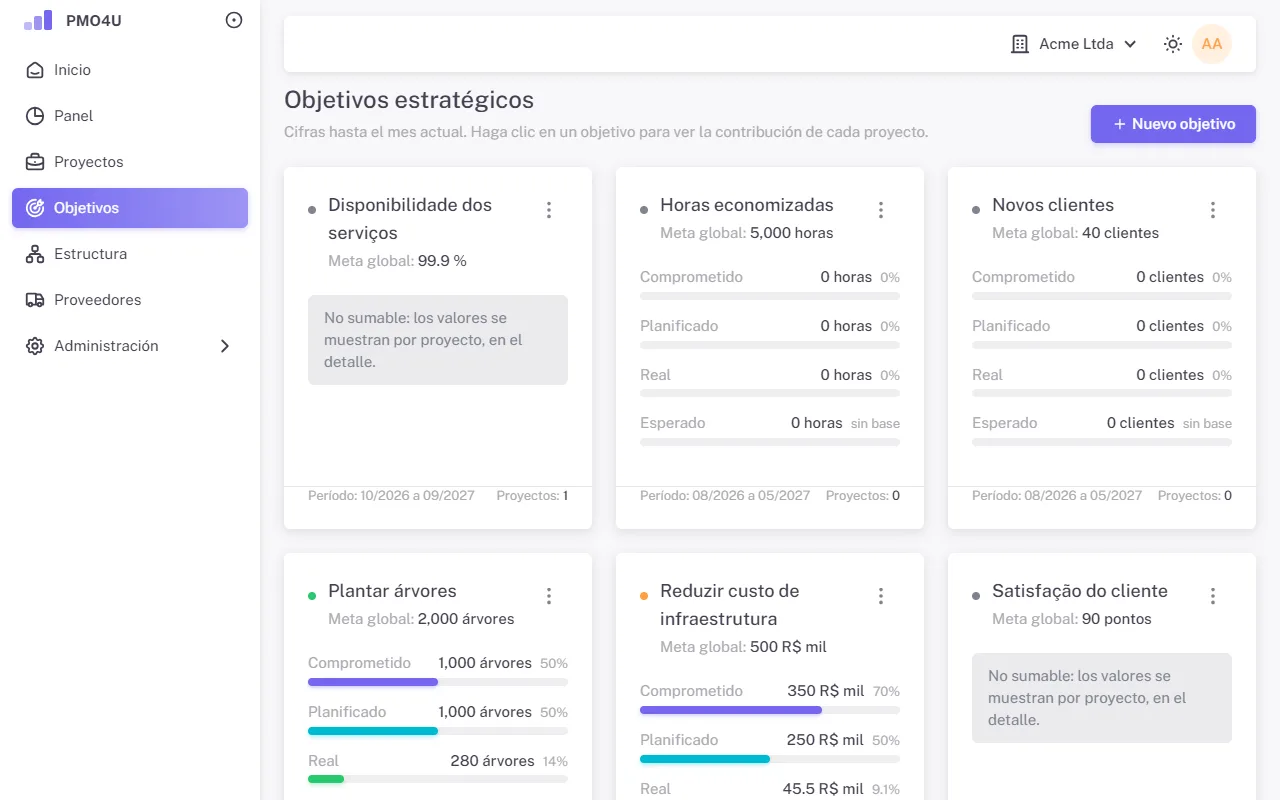Click the Objetivos target icon

coord(35,208)
